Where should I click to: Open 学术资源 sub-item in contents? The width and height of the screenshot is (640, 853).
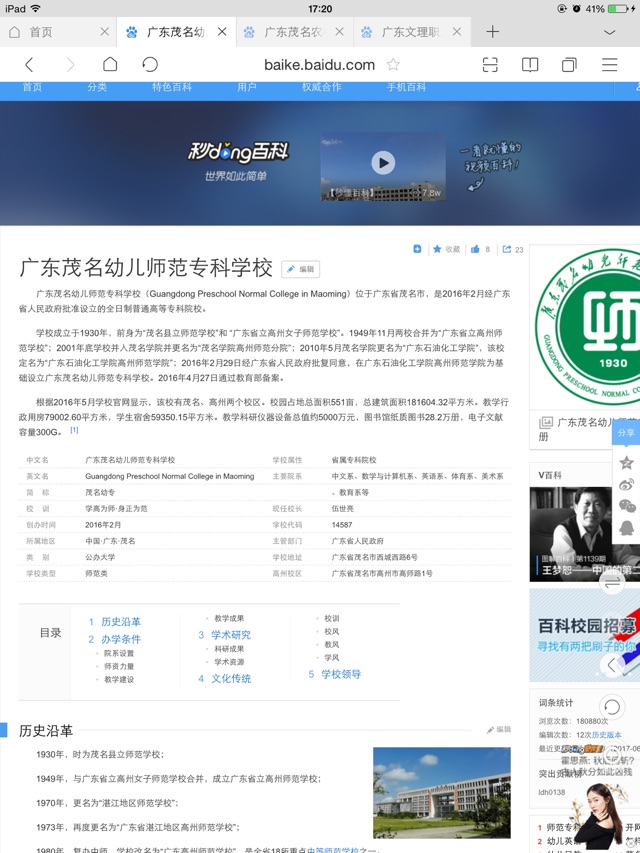point(229,662)
